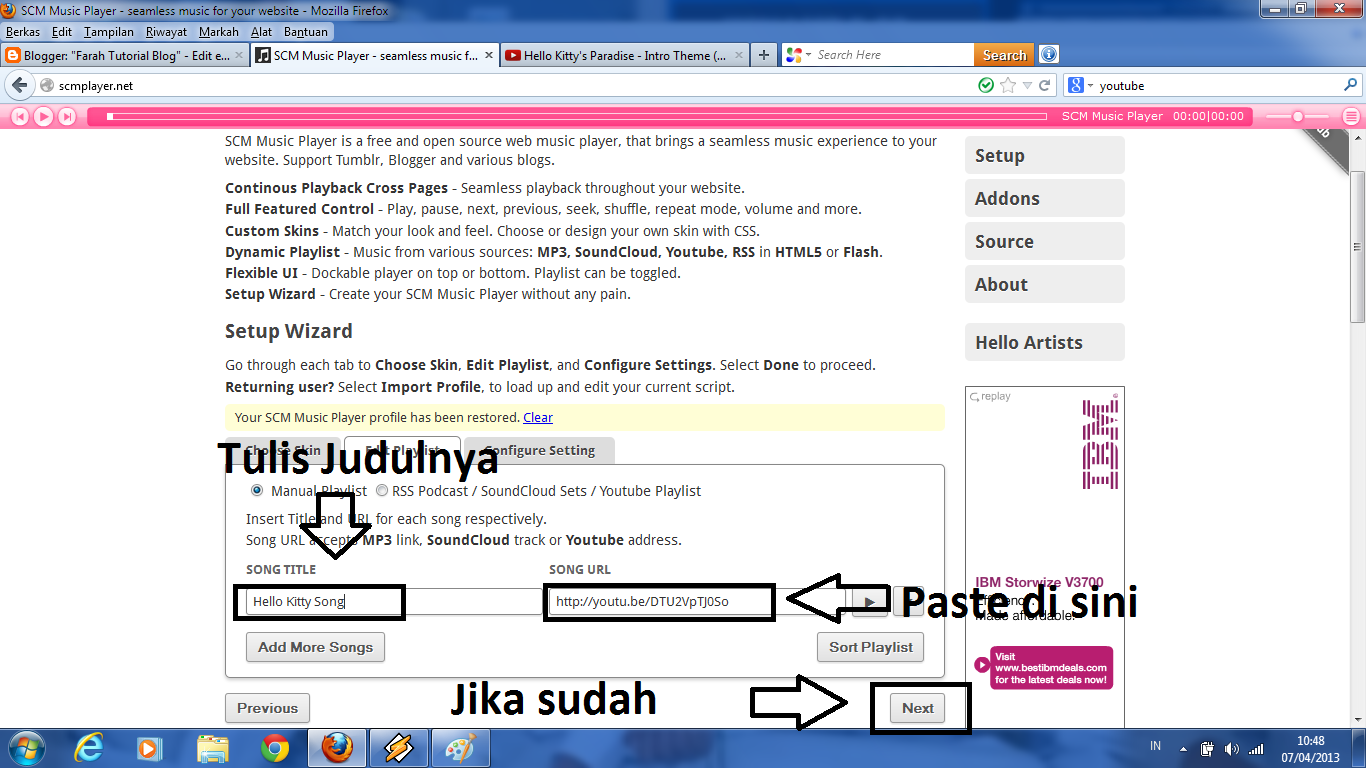Click the green site safety check icon

(986, 85)
